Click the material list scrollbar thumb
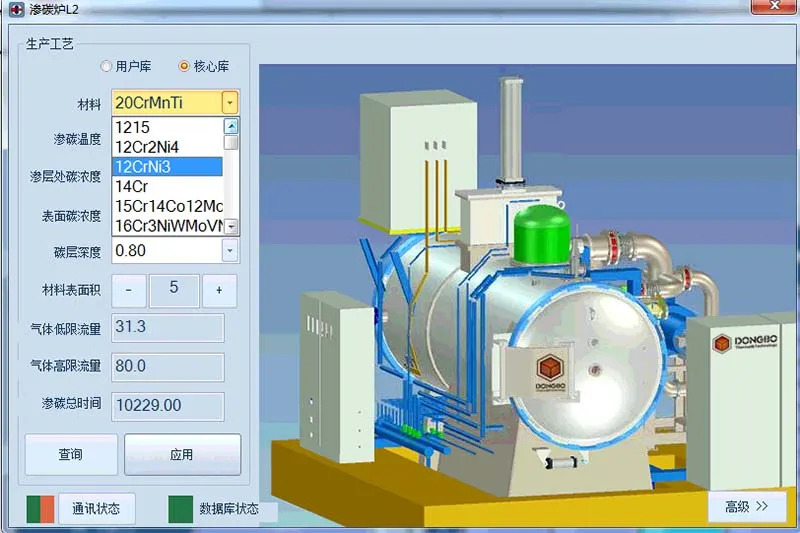The height and width of the screenshot is (533, 800). (231, 142)
